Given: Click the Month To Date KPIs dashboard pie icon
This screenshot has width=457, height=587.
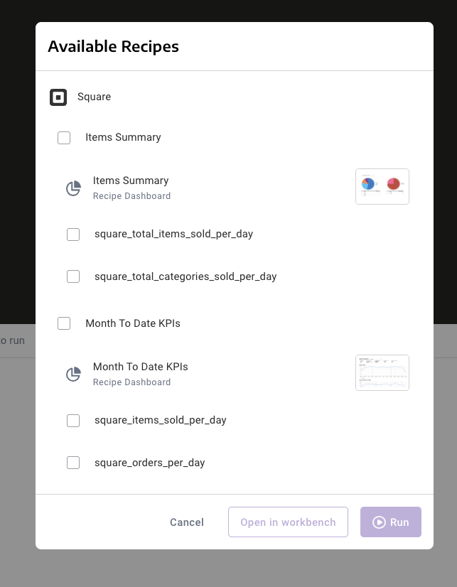Looking at the screenshot, I should tap(73, 374).
